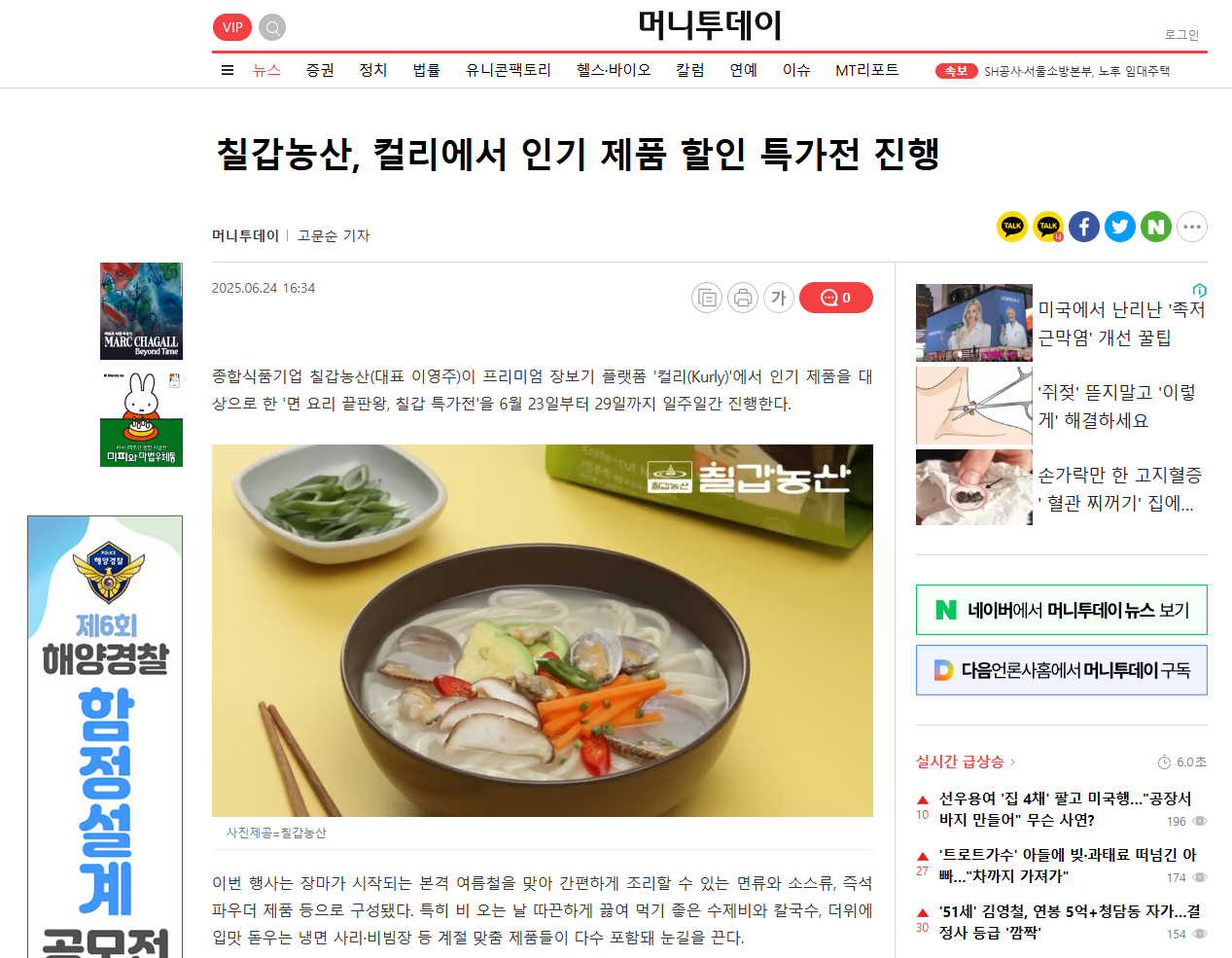Select the 증권 menu item
The image size is (1232, 958).
click(x=320, y=70)
